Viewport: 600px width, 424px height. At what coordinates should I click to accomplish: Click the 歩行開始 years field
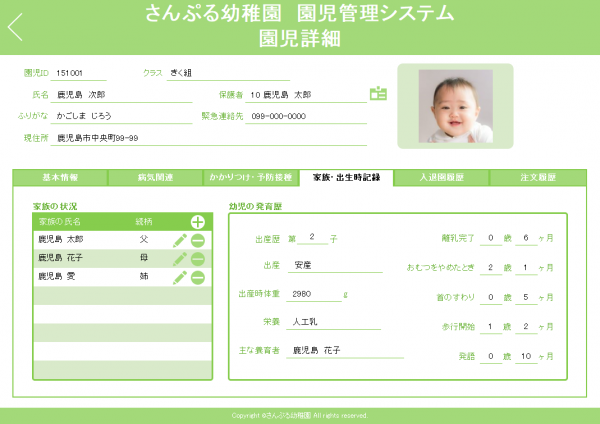[491, 327]
